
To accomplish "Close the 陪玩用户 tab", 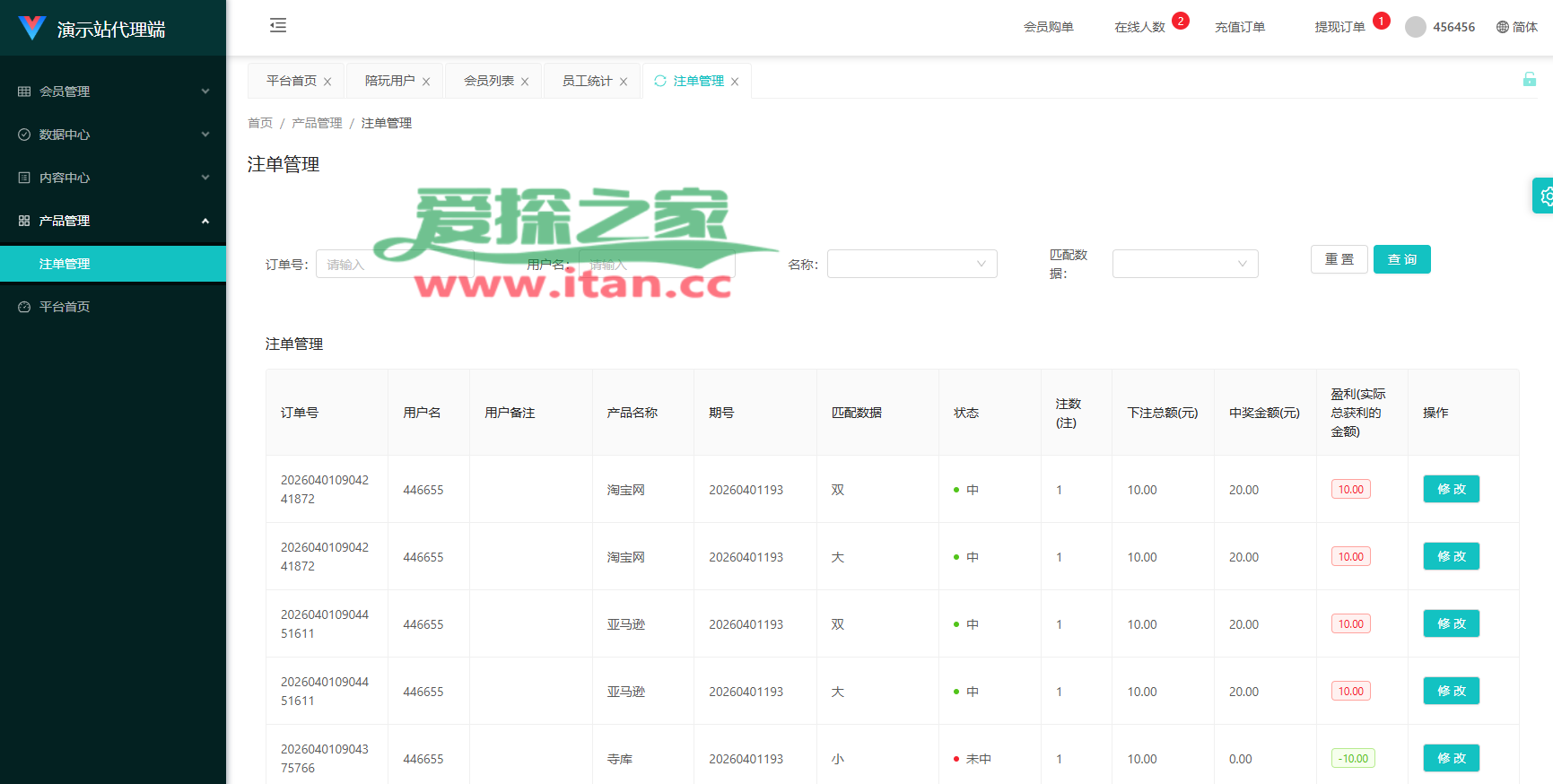I will click(x=426, y=82).
